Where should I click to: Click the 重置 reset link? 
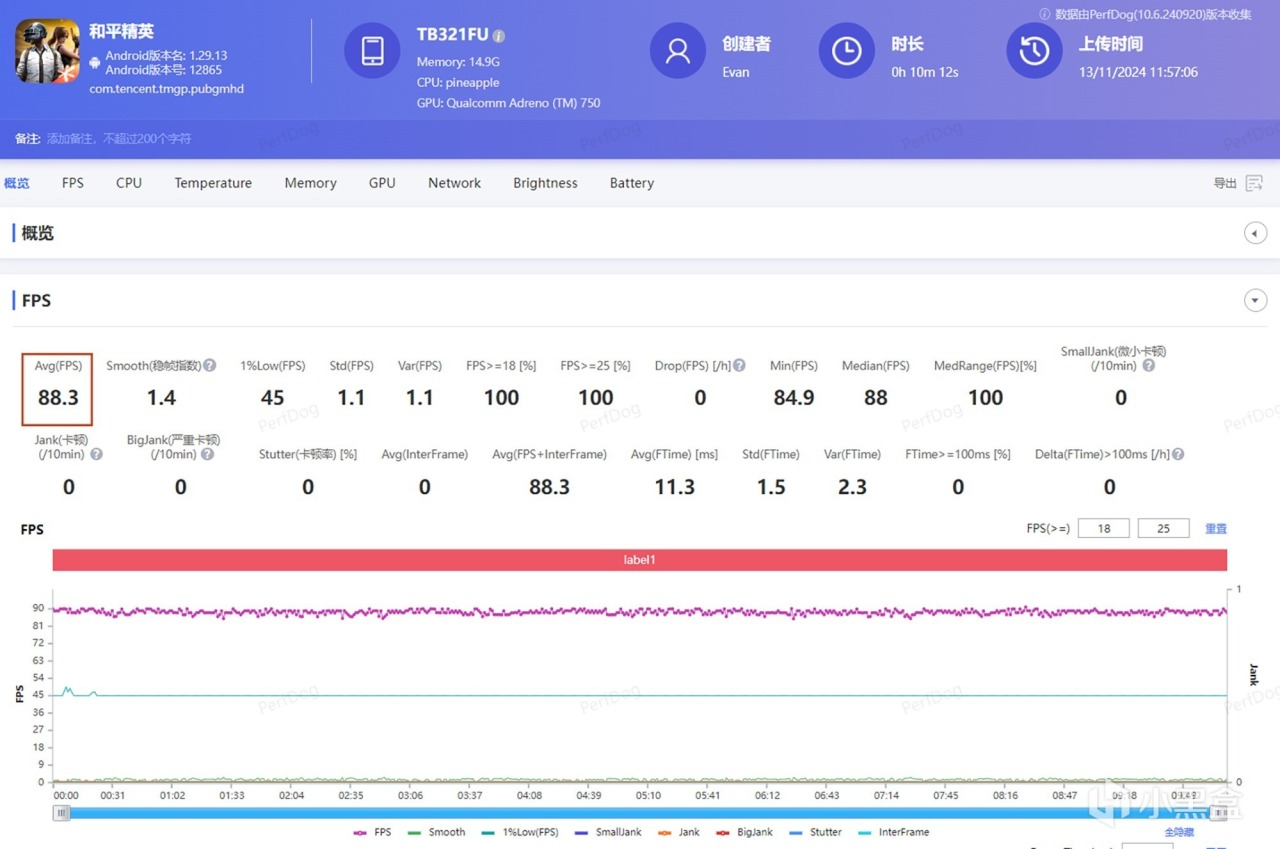point(1215,528)
